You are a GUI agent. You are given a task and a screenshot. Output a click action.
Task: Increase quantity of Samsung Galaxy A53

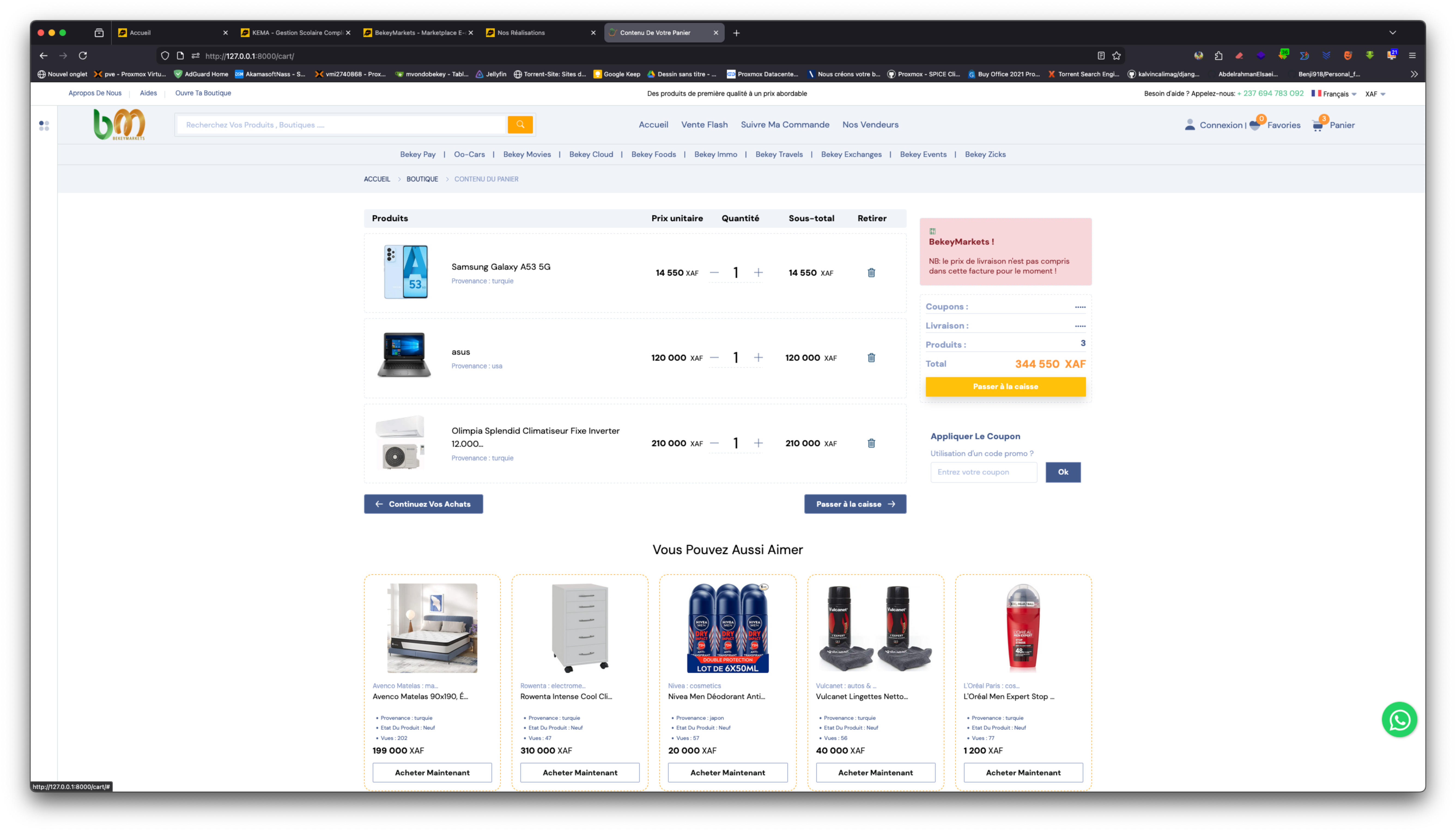[758, 273]
